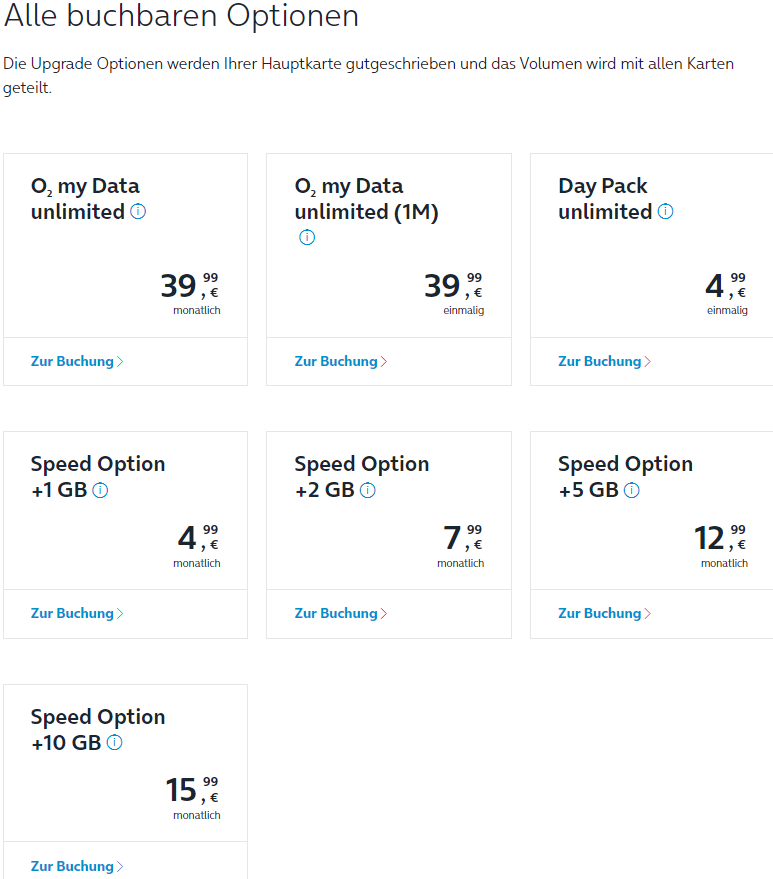Image resolution: width=773 pixels, height=879 pixels.
Task: View info for Speed Option +10 GB
Action: click(x=114, y=743)
